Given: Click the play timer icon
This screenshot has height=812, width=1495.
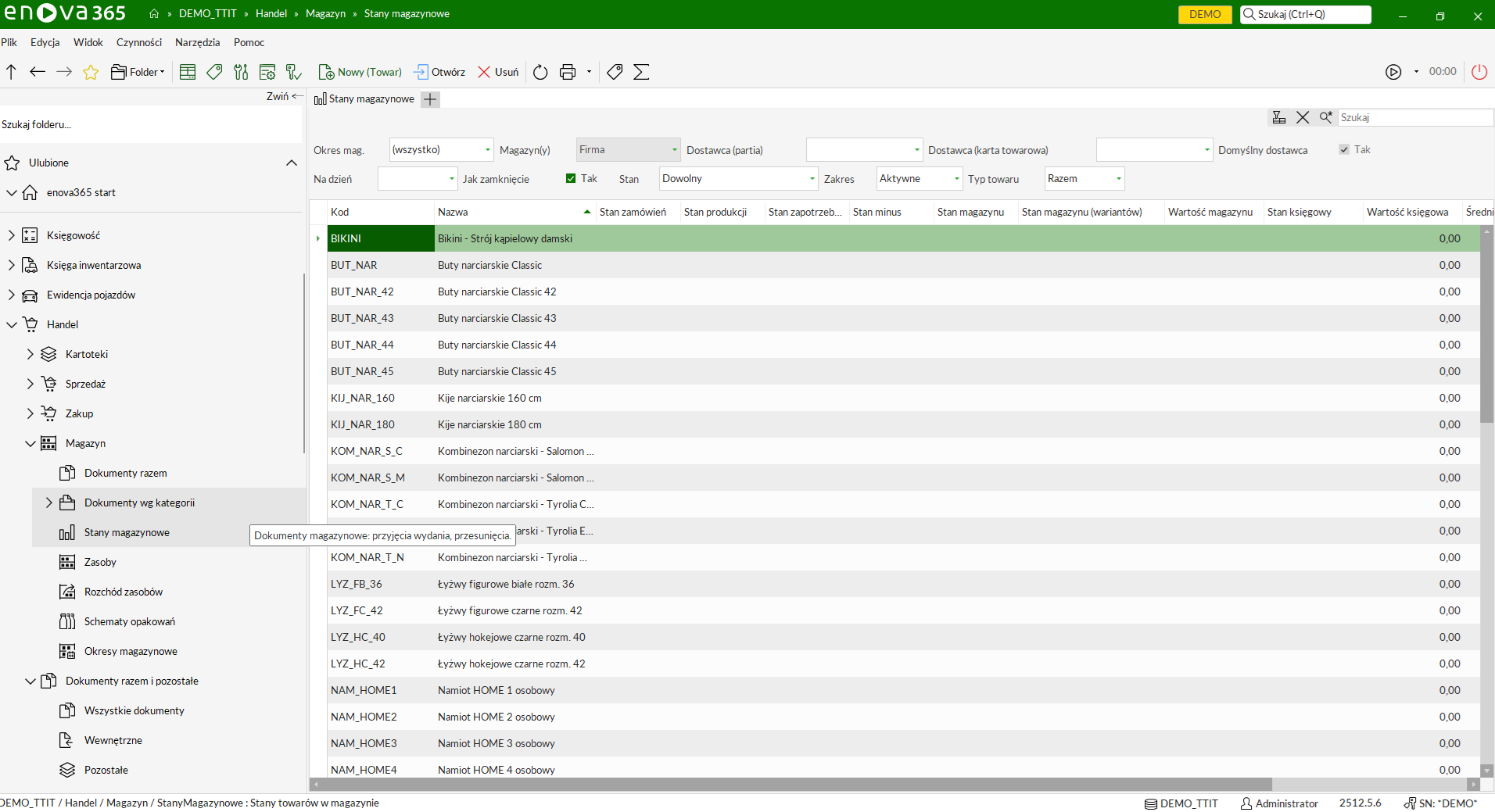Looking at the screenshot, I should pos(1393,72).
